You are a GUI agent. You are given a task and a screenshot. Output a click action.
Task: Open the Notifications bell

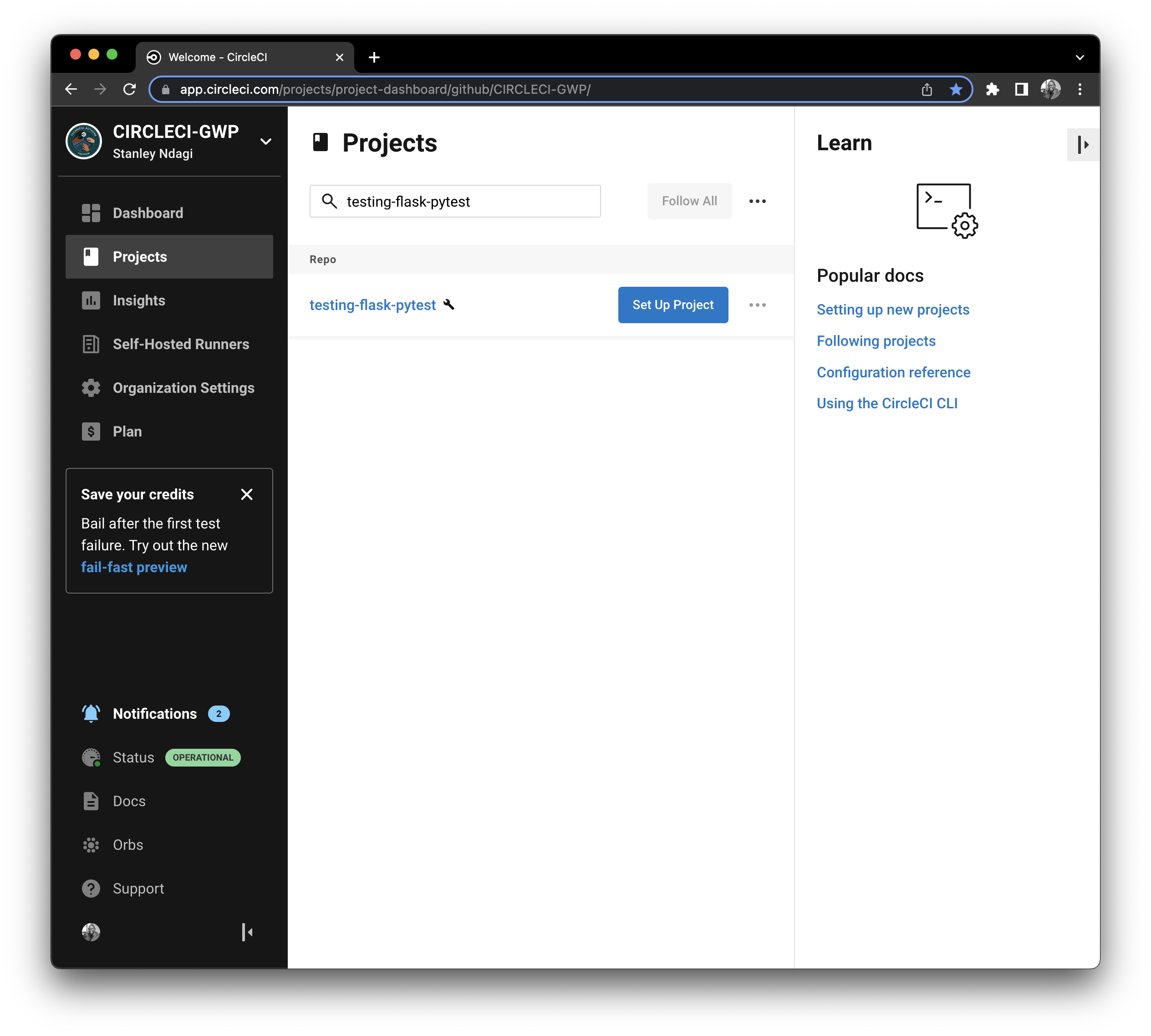click(x=91, y=713)
